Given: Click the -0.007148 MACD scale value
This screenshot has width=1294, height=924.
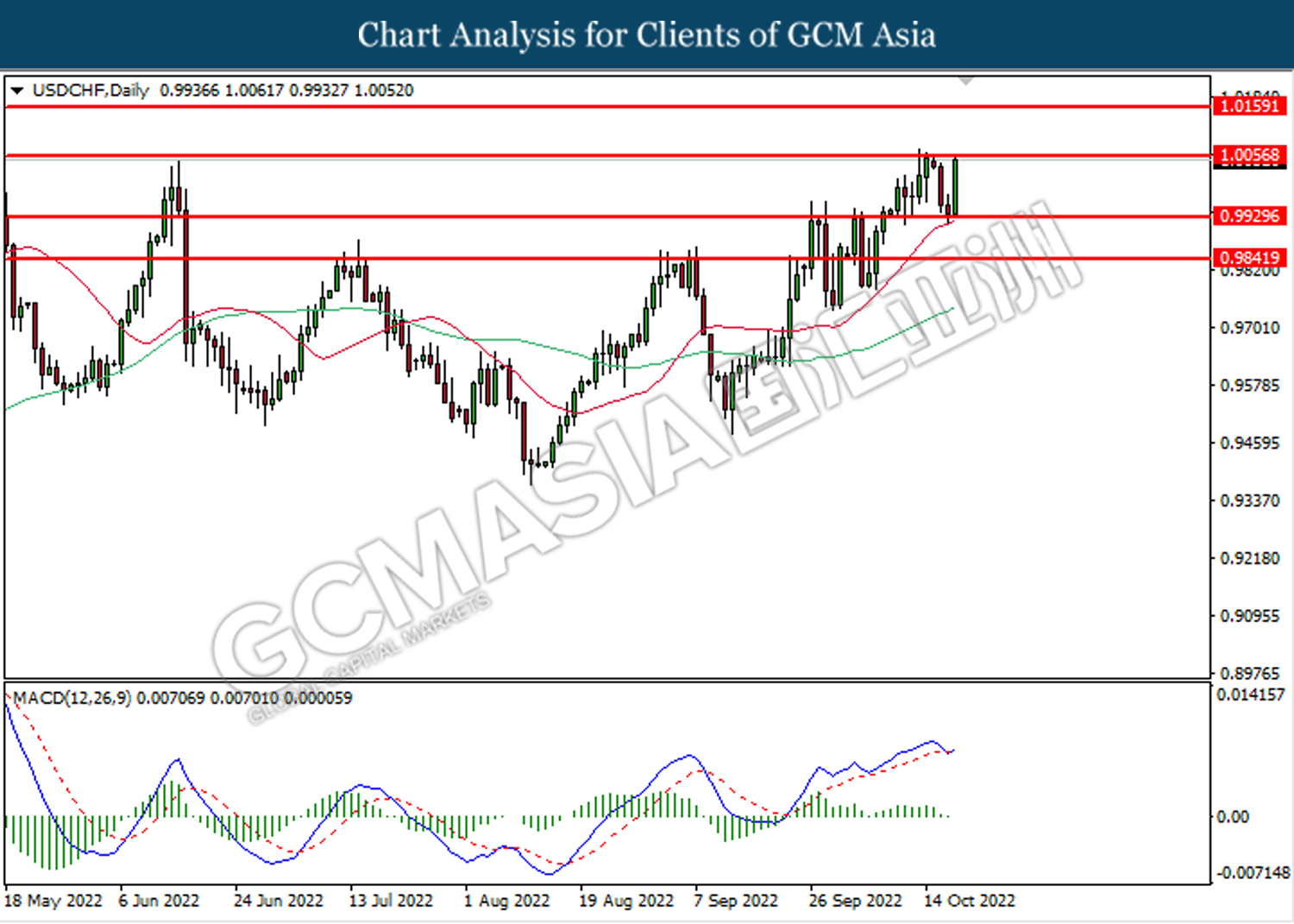Looking at the screenshot, I should point(1253,873).
